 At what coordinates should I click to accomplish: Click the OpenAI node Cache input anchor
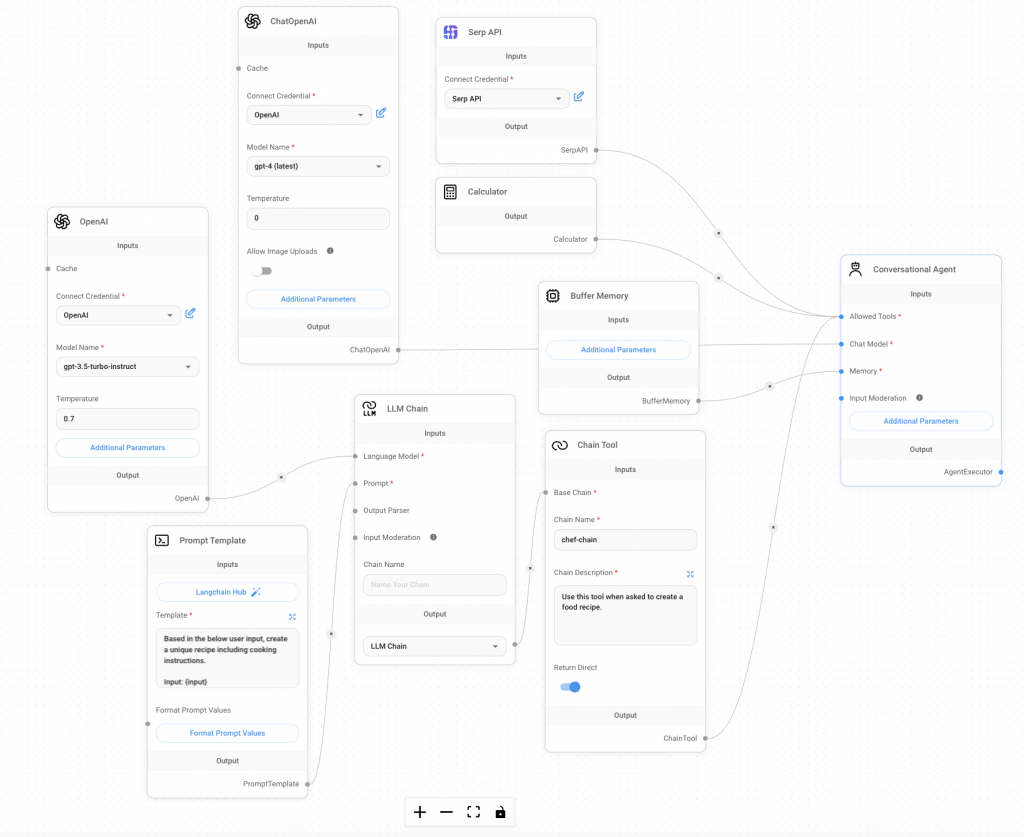[x=48, y=269]
